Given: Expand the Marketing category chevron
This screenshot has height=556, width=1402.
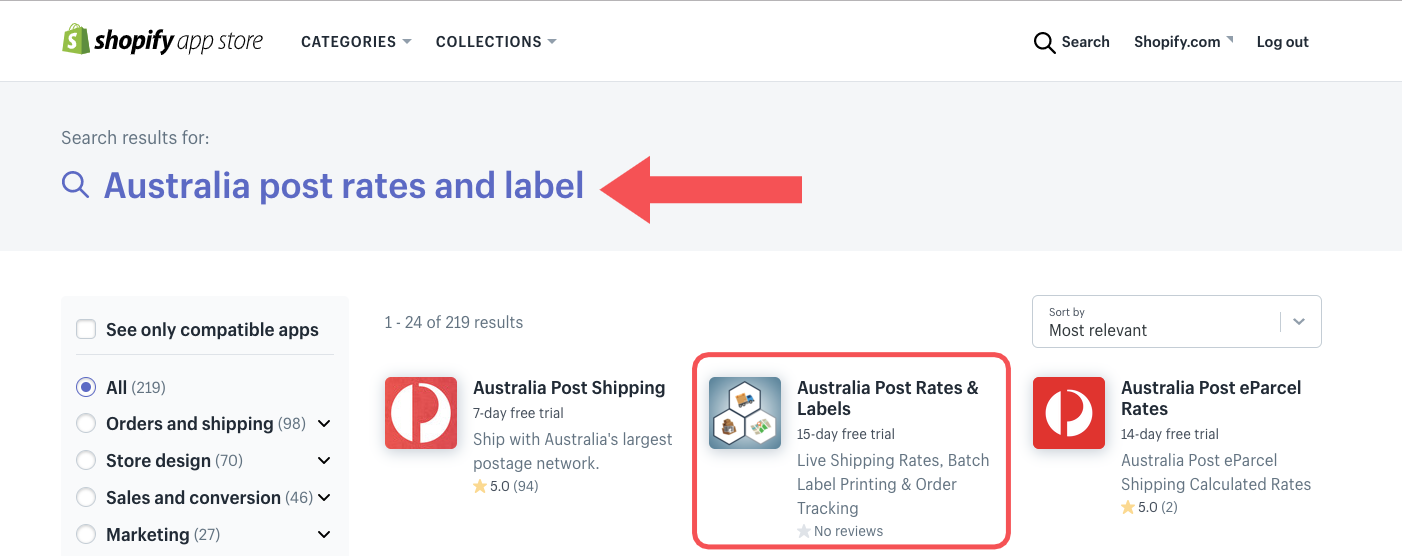Looking at the screenshot, I should [324, 535].
